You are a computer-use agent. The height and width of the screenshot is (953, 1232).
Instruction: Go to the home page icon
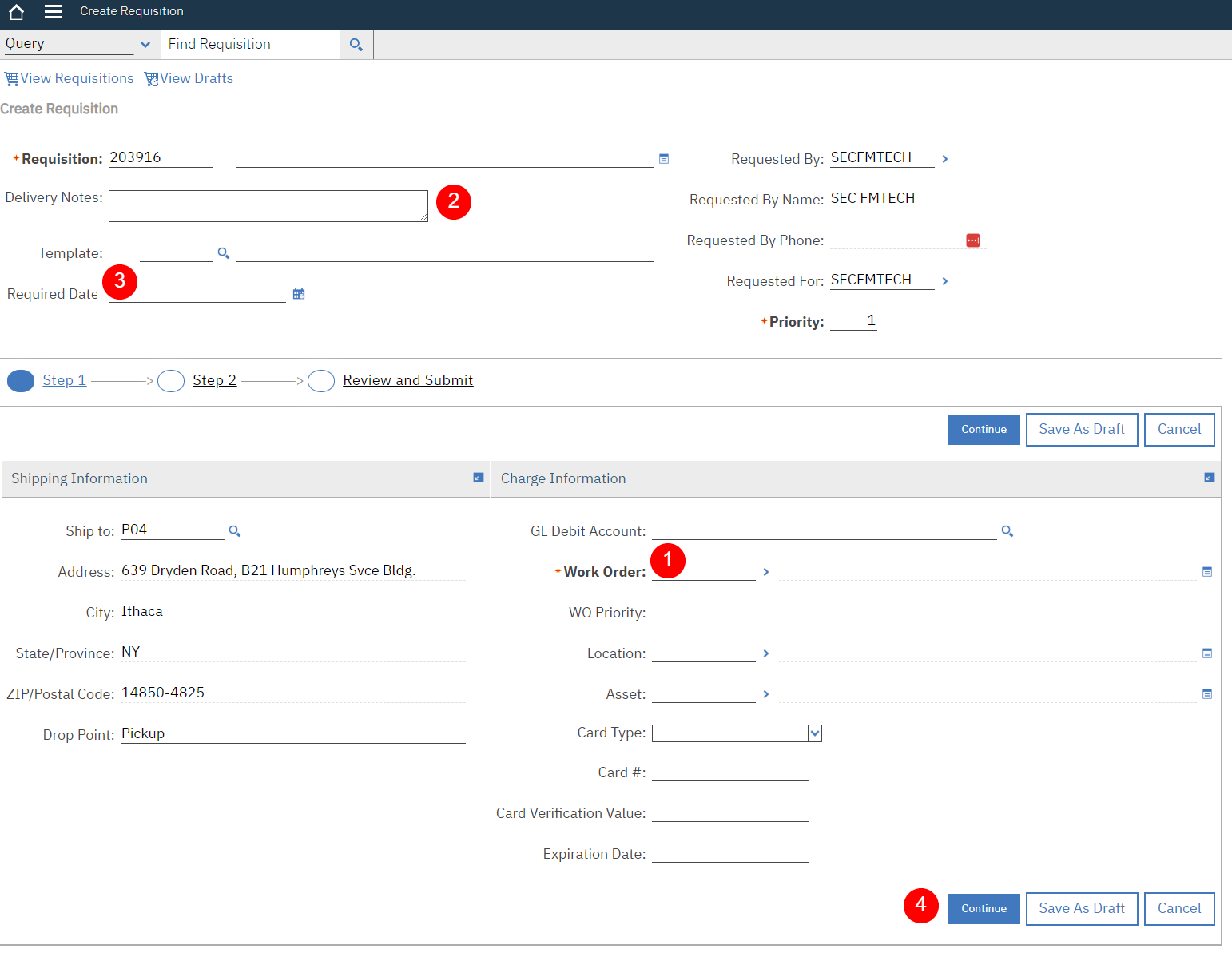click(x=16, y=11)
